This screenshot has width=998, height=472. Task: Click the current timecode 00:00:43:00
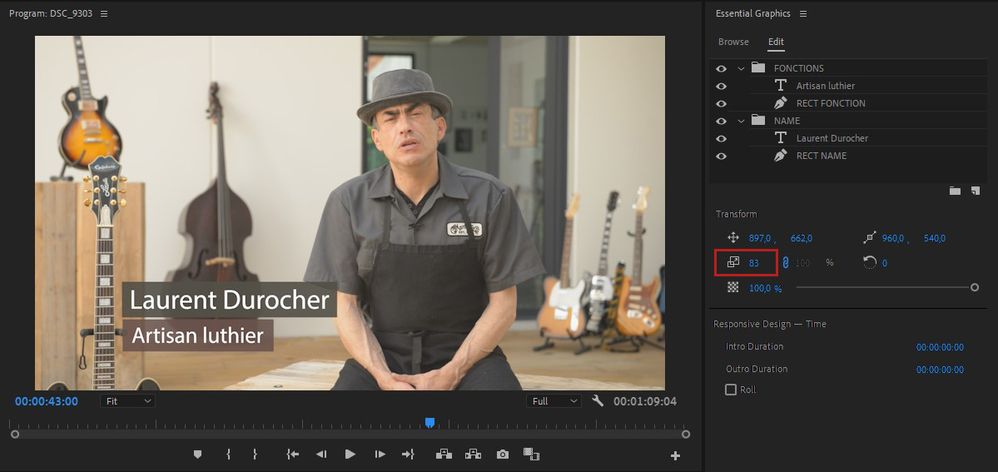pyautogui.click(x=46, y=401)
